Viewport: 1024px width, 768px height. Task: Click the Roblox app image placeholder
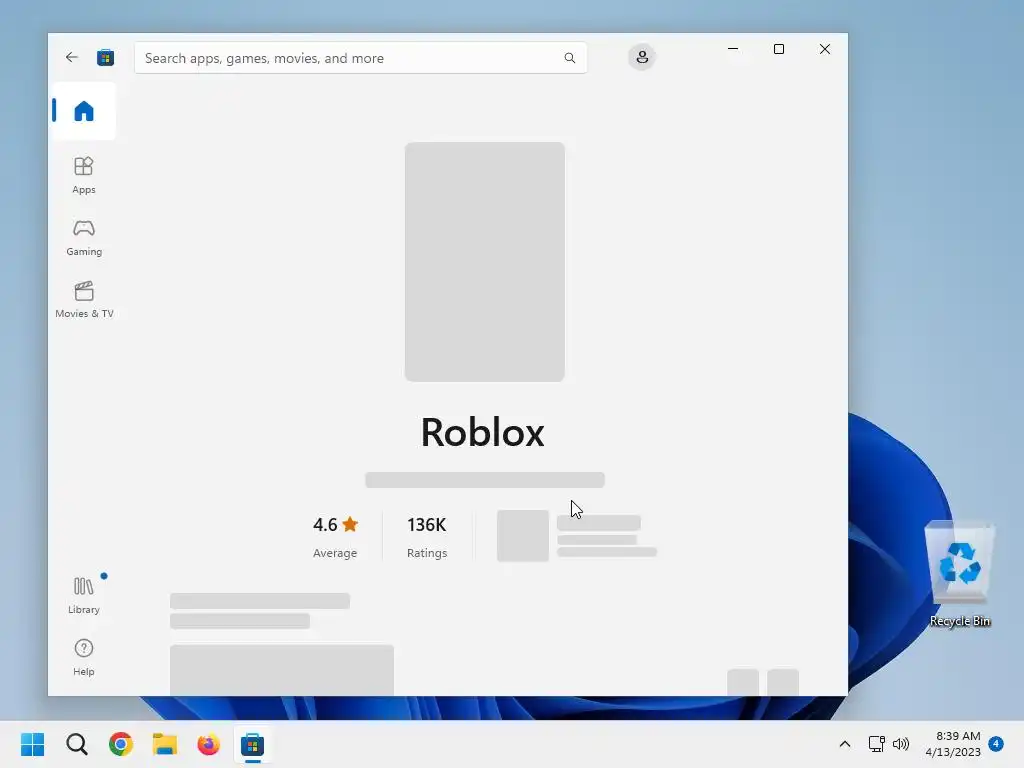click(x=485, y=262)
